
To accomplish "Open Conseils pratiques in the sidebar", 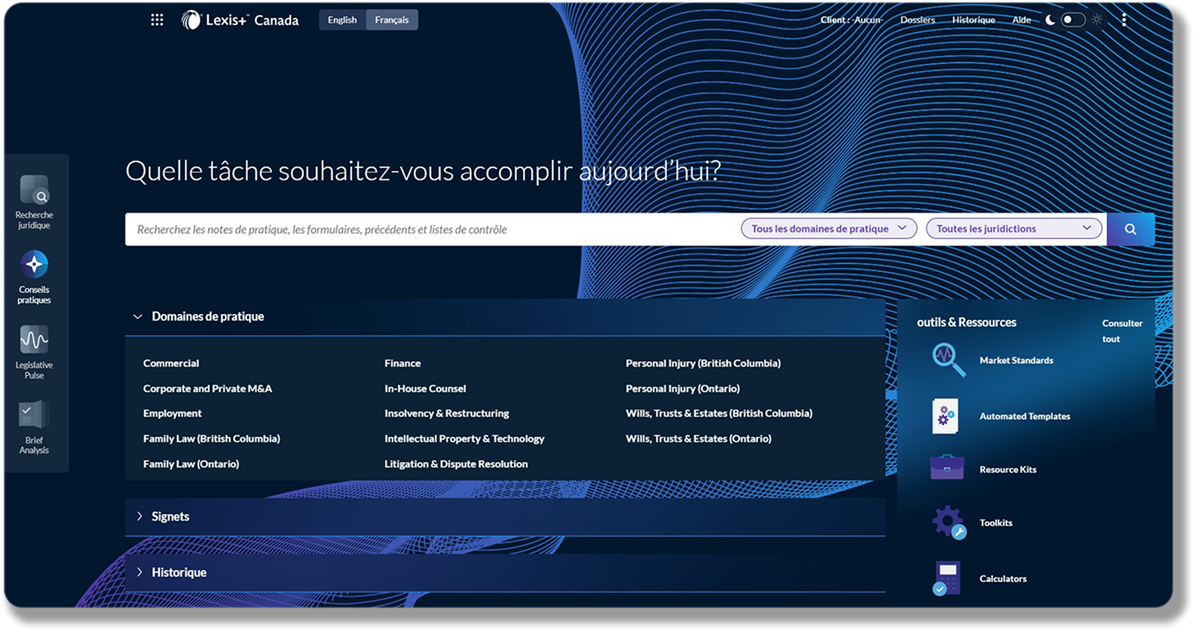I will [x=34, y=265].
